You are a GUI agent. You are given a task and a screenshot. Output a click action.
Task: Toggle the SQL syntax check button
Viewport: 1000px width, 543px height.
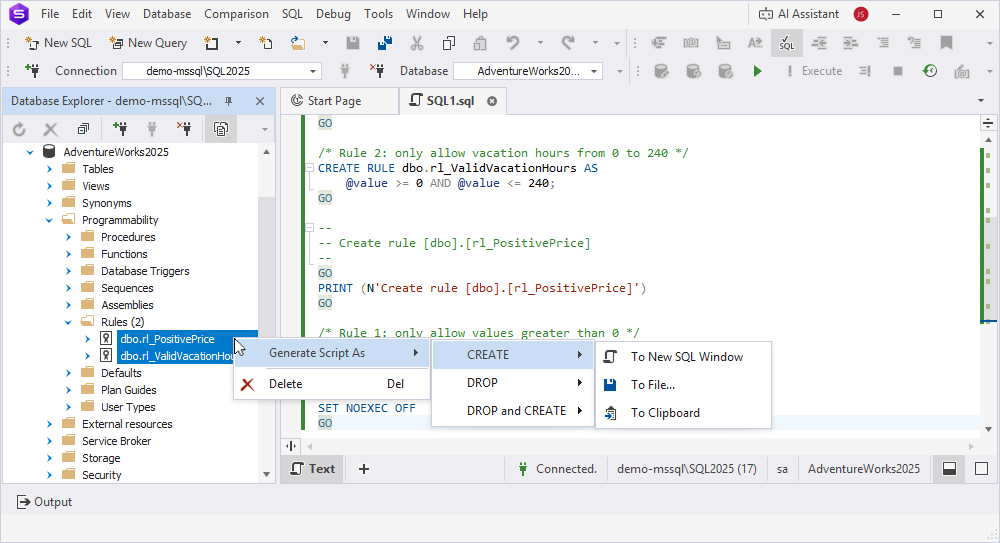786,43
